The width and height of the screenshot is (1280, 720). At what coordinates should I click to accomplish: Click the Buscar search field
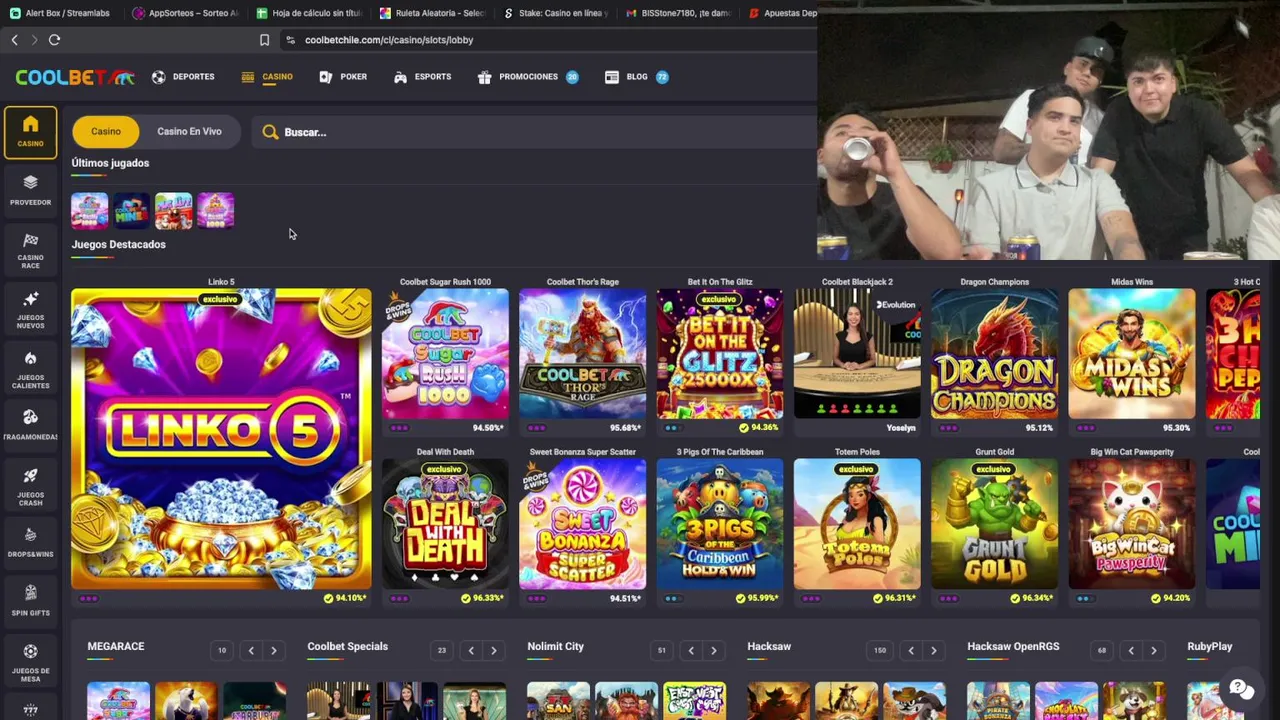535,132
